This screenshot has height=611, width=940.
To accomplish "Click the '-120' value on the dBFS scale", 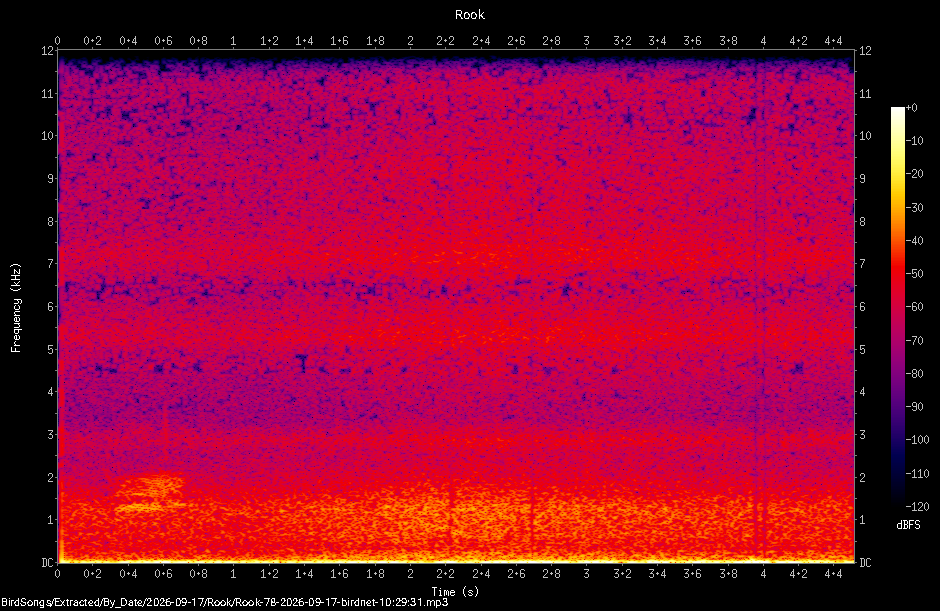I will click(917, 507).
